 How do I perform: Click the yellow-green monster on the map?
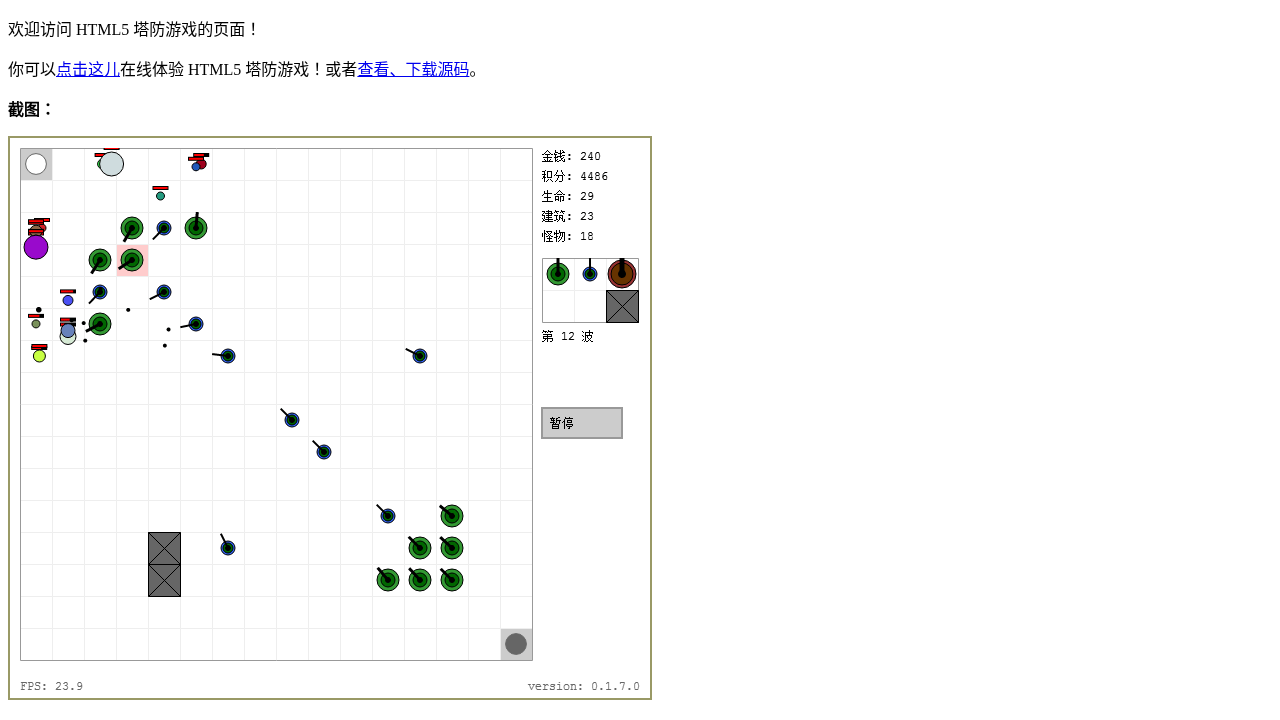click(x=39, y=356)
